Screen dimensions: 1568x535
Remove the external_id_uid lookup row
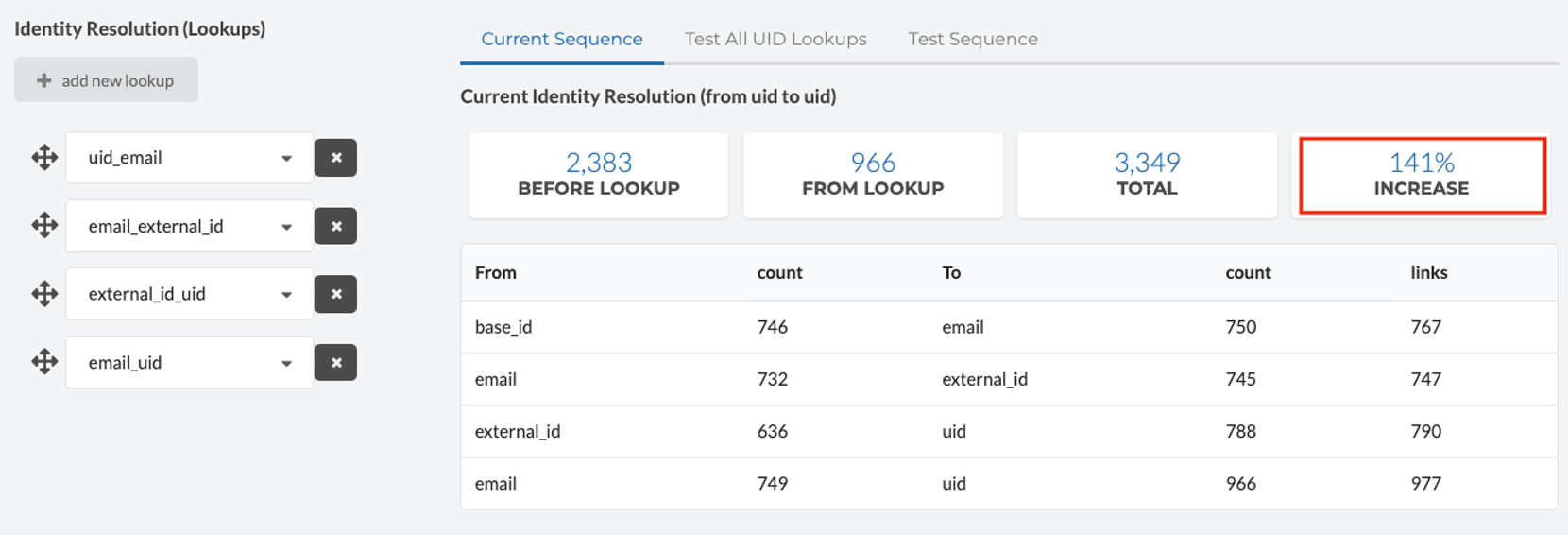(335, 294)
